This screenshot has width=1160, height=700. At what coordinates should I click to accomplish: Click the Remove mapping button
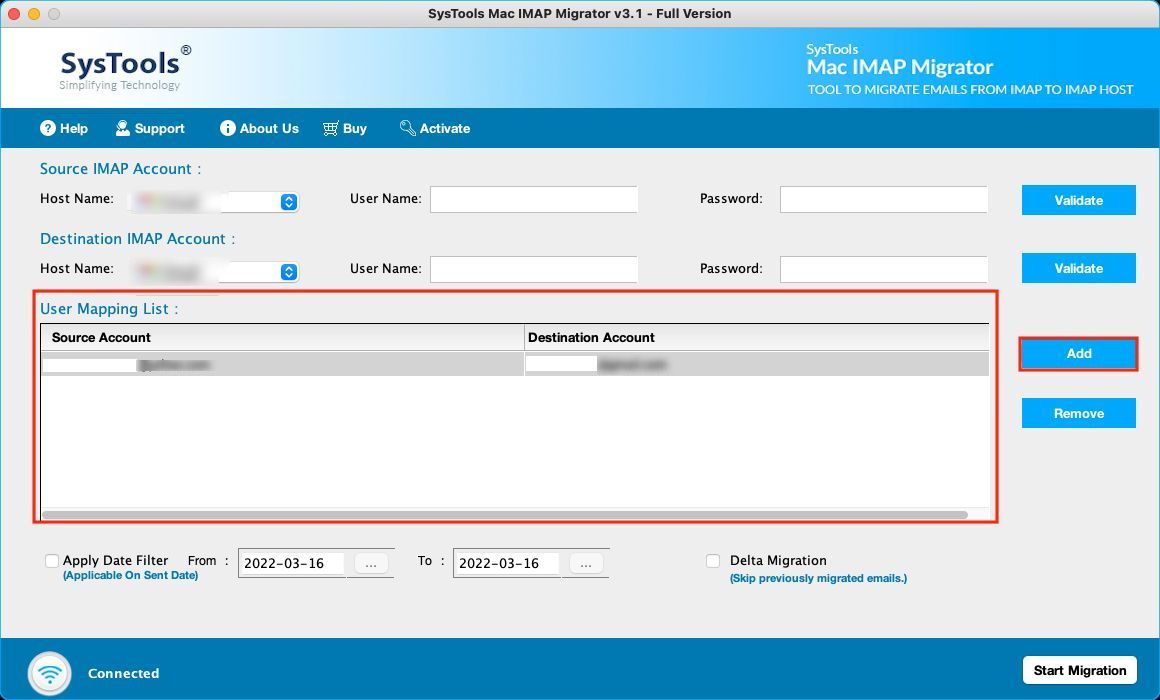(x=1079, y=413)
